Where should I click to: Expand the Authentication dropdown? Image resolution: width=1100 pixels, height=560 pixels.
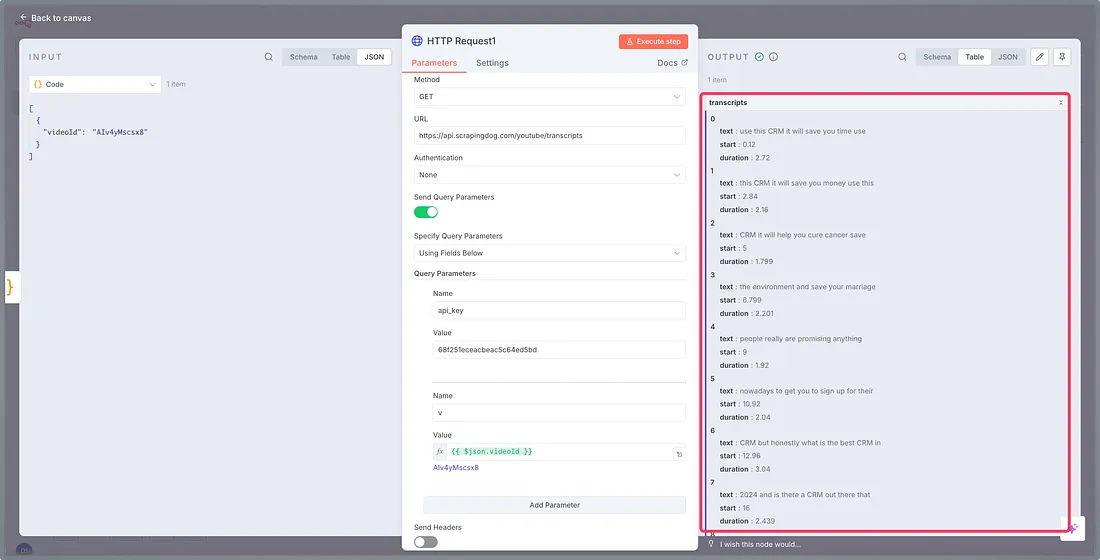549,175
